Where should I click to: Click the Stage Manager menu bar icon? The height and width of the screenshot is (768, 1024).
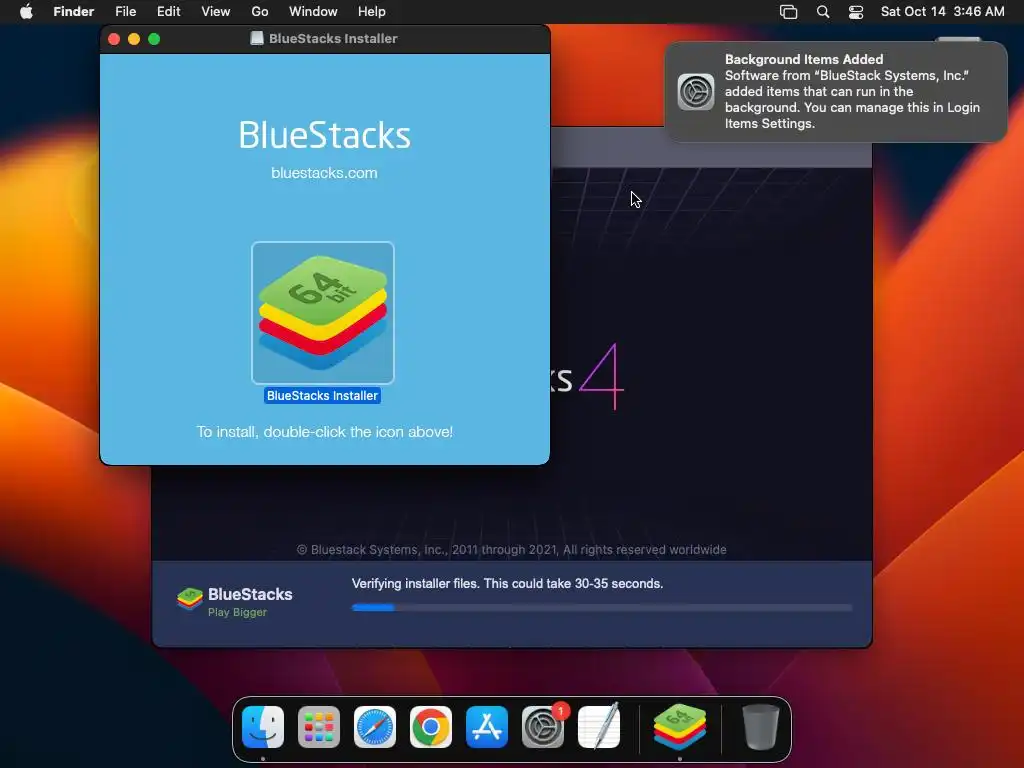point(788,12)
